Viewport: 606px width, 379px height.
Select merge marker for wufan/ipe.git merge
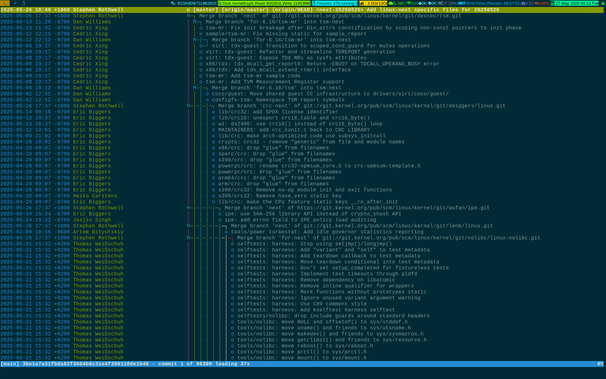189,207
